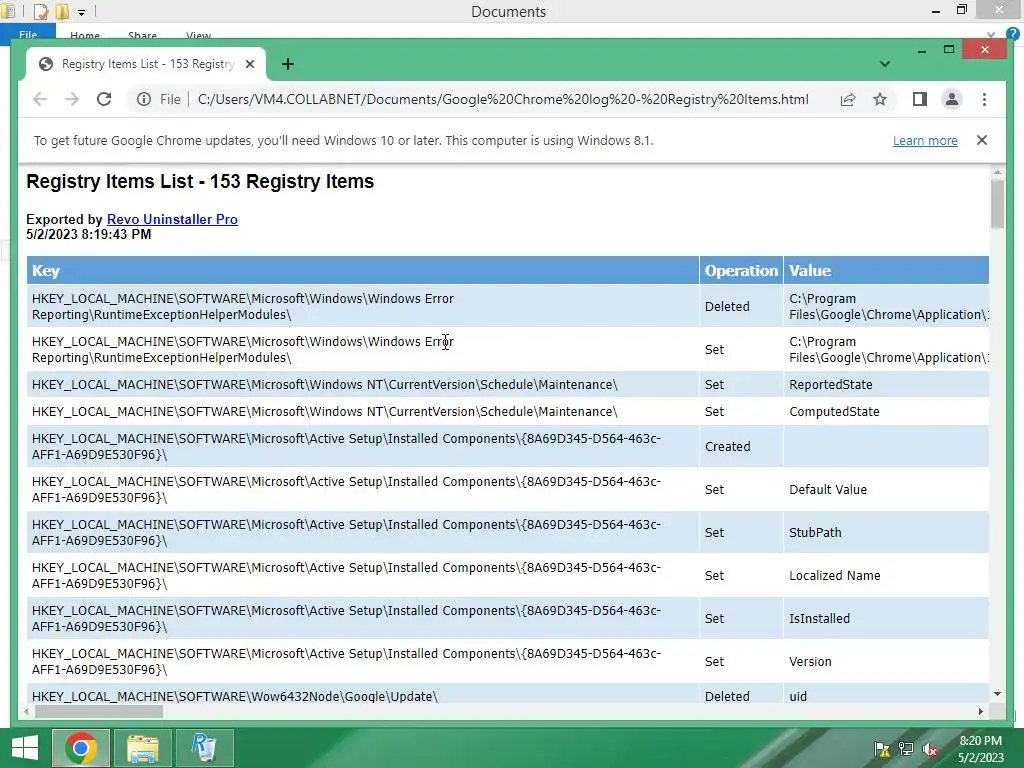This screenshot has height=768, width=1024.
Task: Open the Revo Uninstaller taskbar icon
Action: click(204, 748)
